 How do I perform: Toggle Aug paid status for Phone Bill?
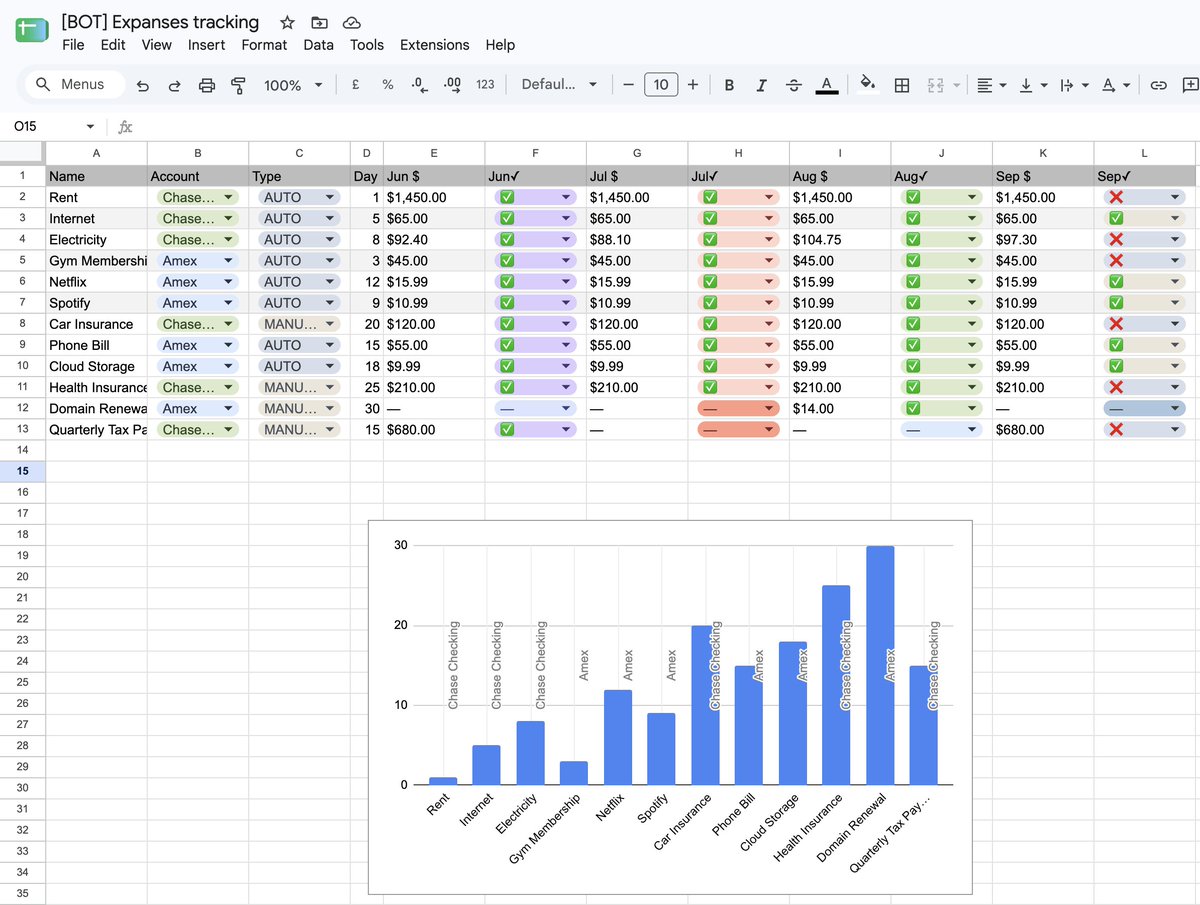pos(912,345)
